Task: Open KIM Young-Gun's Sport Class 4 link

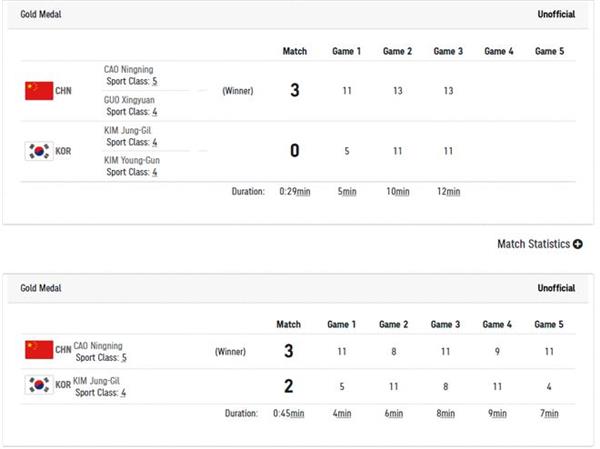Action: pyautogui.click(x=153, y=172)
